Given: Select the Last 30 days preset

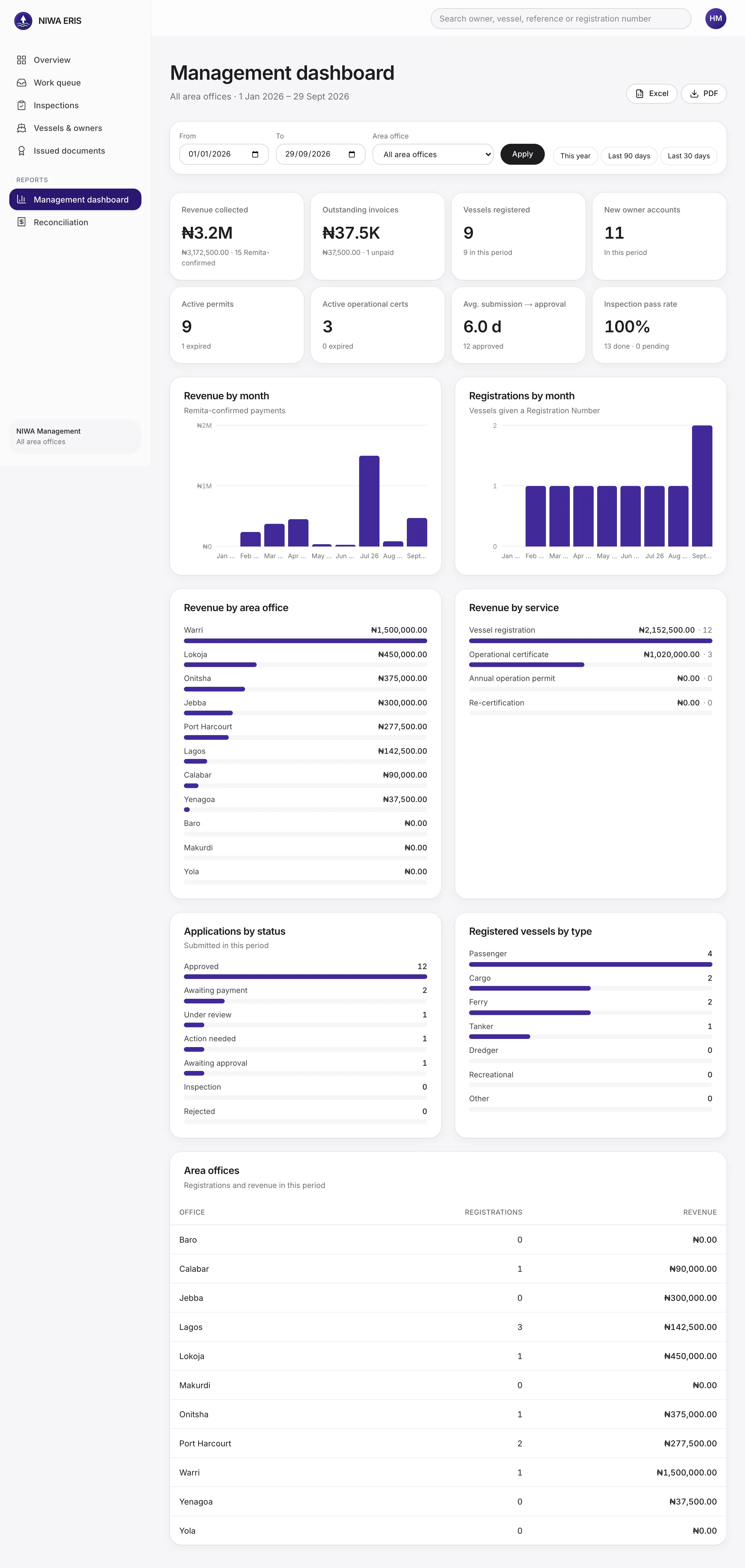Looking at the screenshot, I should [x=688, y=156].
